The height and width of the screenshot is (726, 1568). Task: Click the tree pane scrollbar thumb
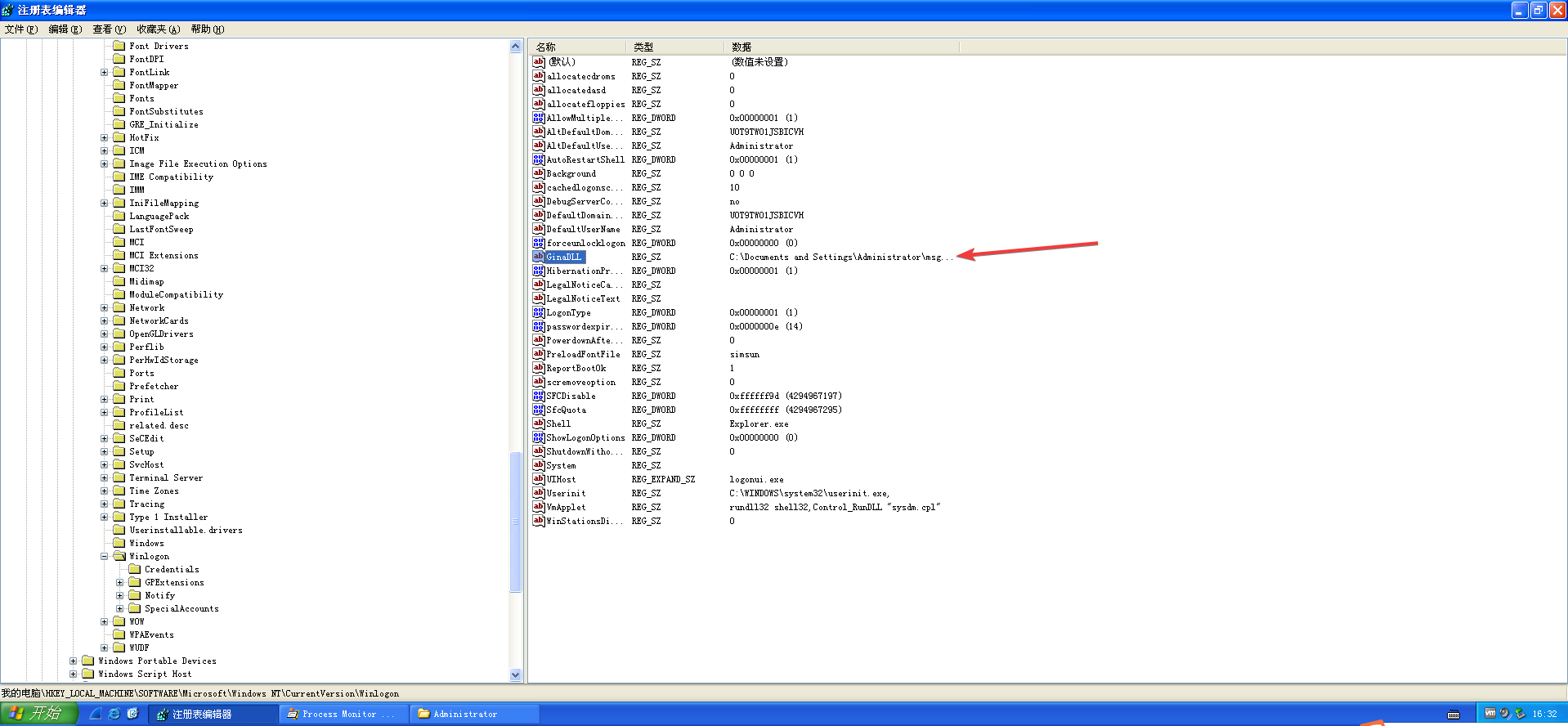pos(515,522)
